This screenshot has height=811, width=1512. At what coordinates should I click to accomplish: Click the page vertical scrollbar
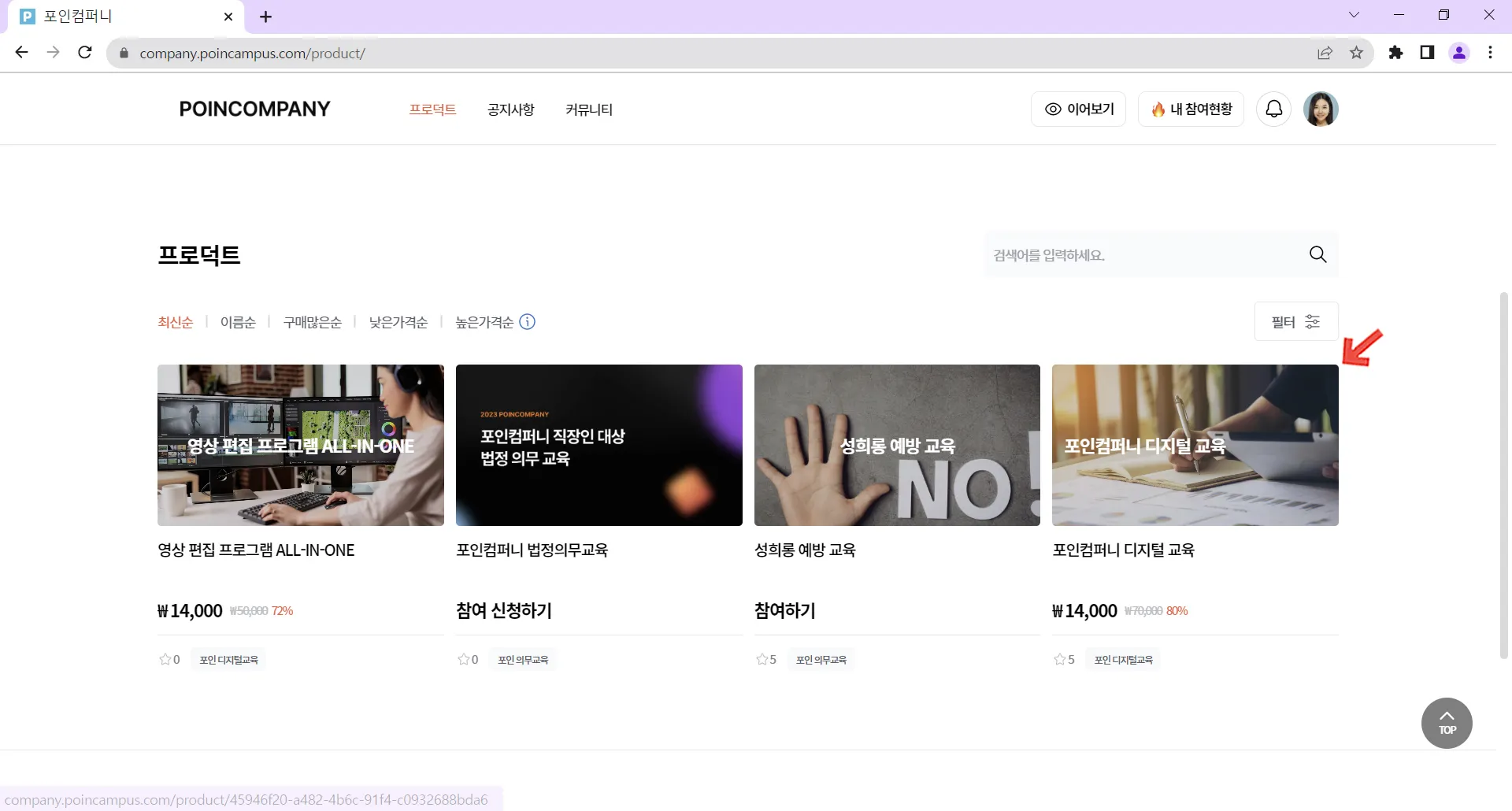(x=1504, y=476)
